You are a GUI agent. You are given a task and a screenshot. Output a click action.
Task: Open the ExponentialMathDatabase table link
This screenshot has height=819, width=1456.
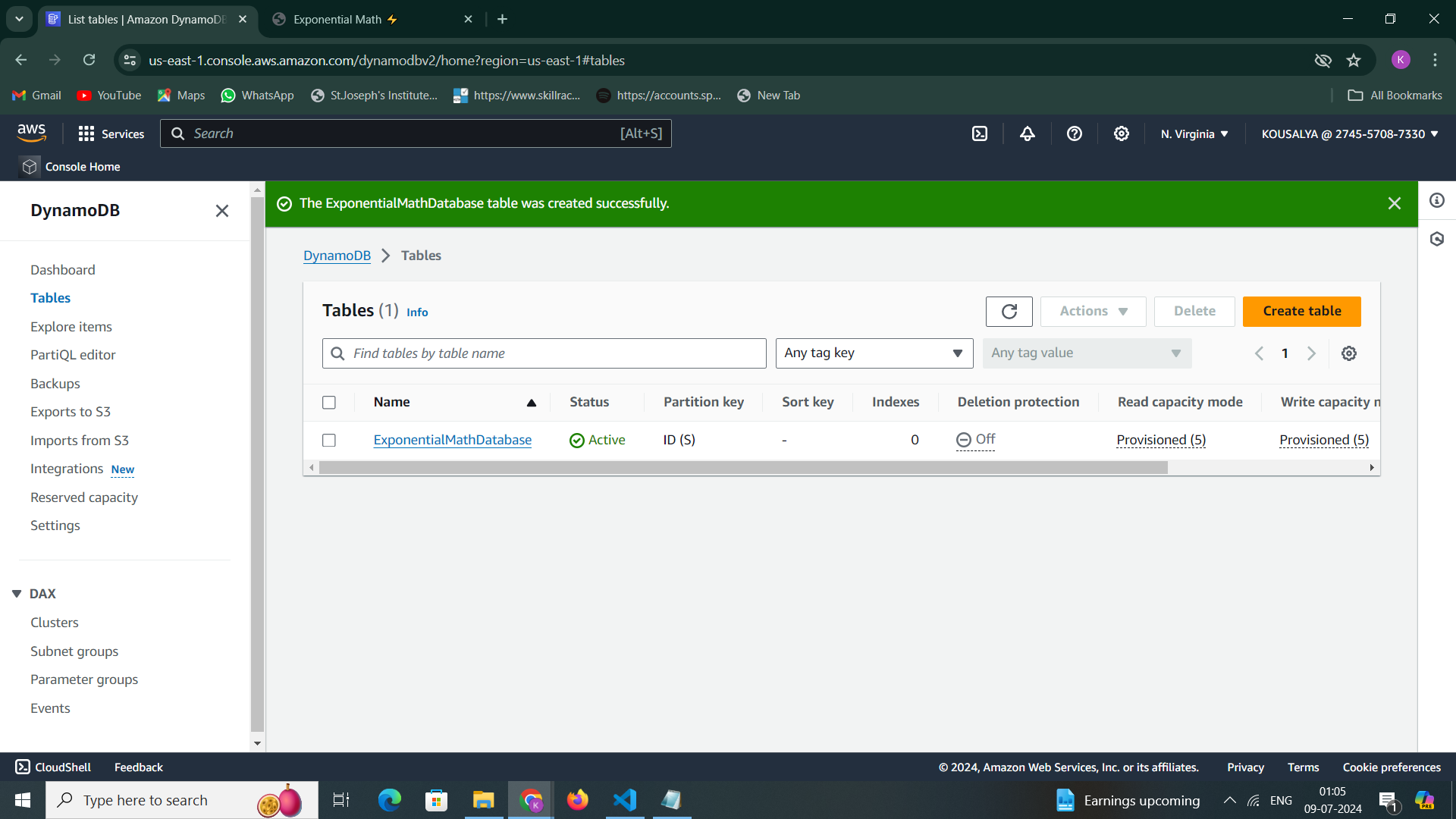point(452,441)
